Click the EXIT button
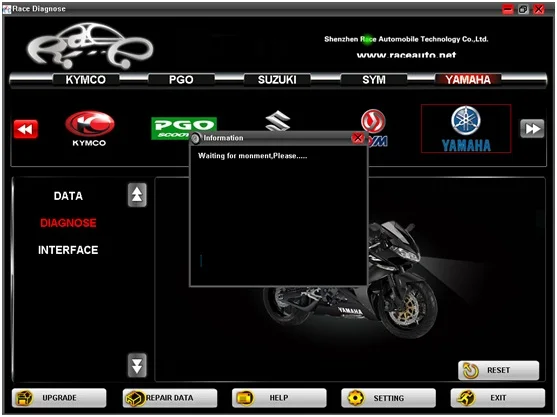 pyautogui.click(x=498, y=398)
